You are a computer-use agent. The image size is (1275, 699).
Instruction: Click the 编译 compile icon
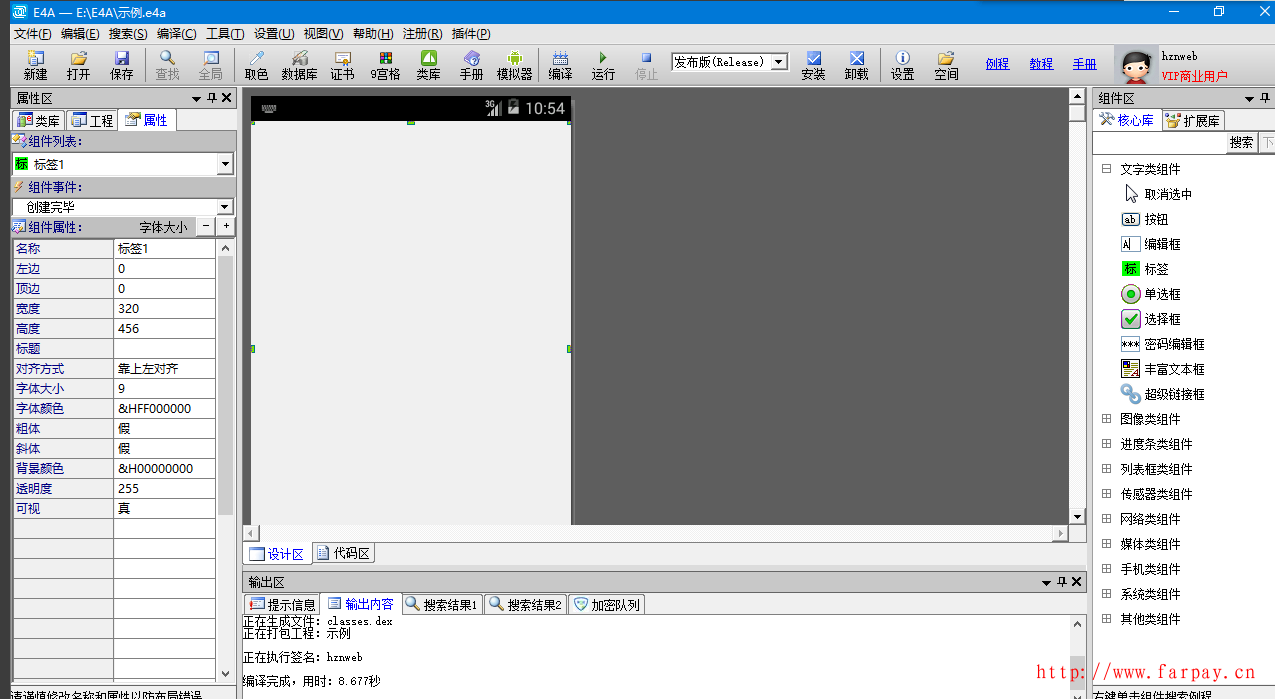coord(560,65)
